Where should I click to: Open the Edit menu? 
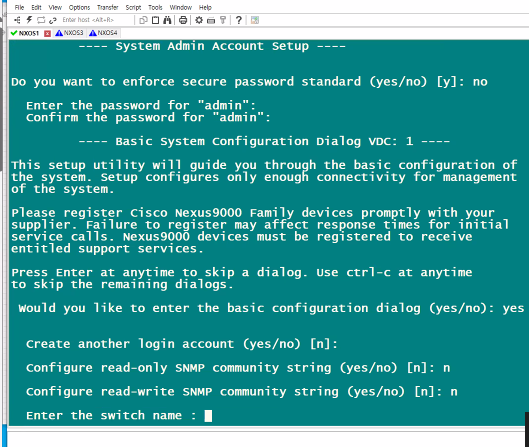click(36, 7)
